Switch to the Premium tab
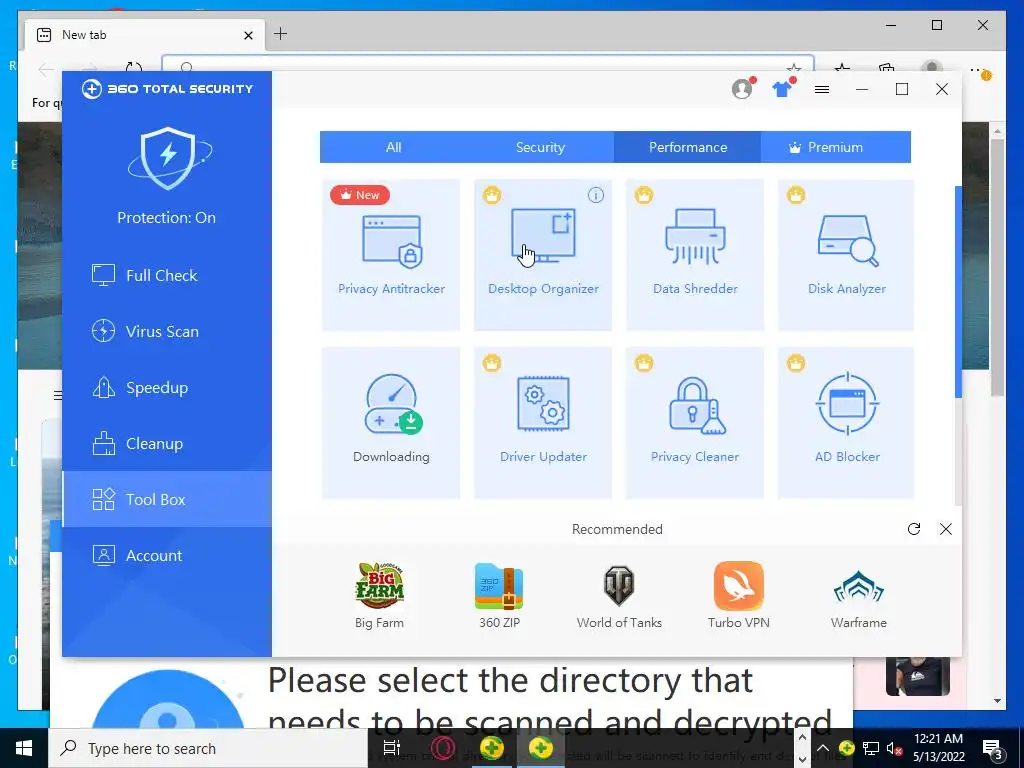Viewport: 1024px width, 768px height. (835, 147)
